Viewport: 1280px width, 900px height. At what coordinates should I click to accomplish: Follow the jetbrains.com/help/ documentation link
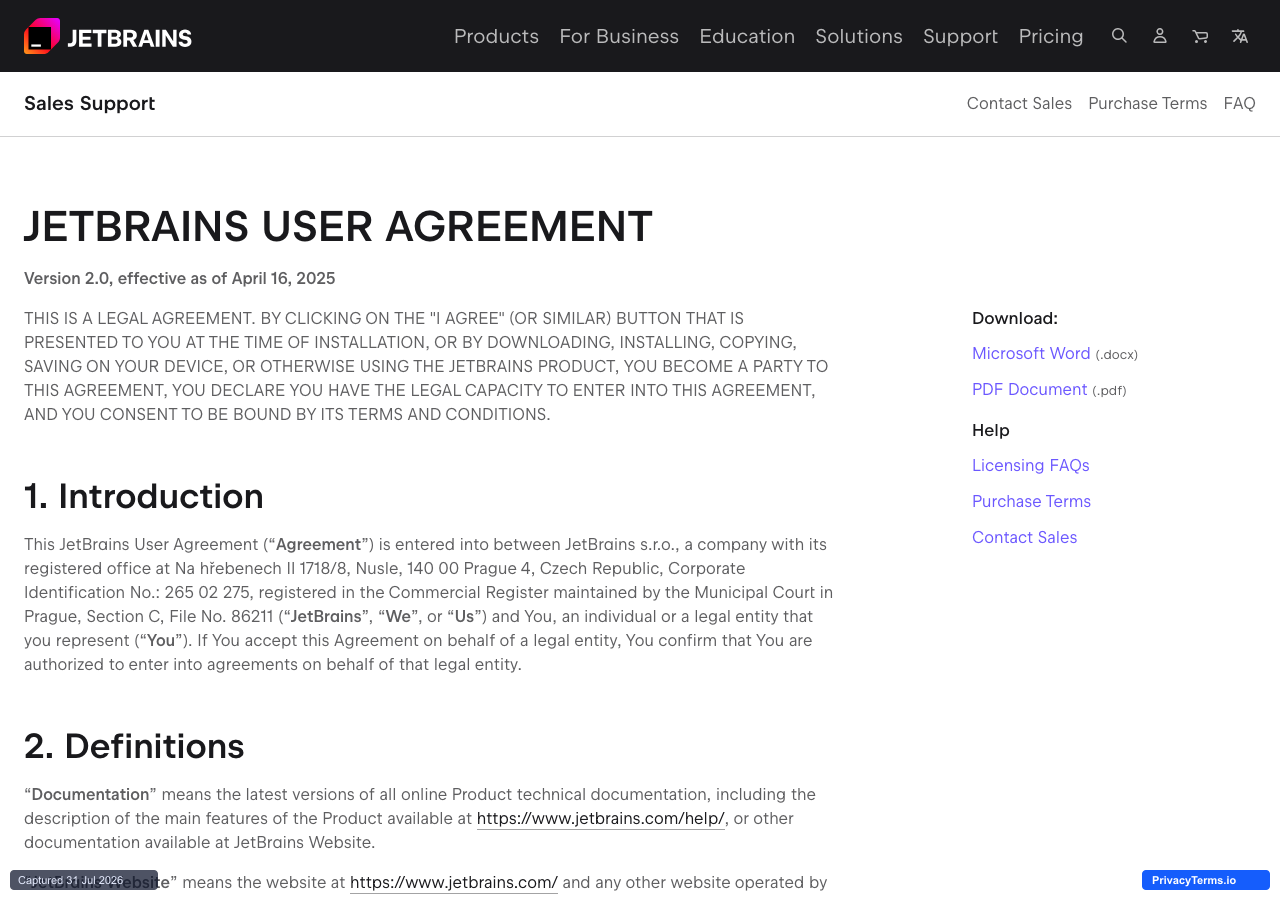(600, 818)
